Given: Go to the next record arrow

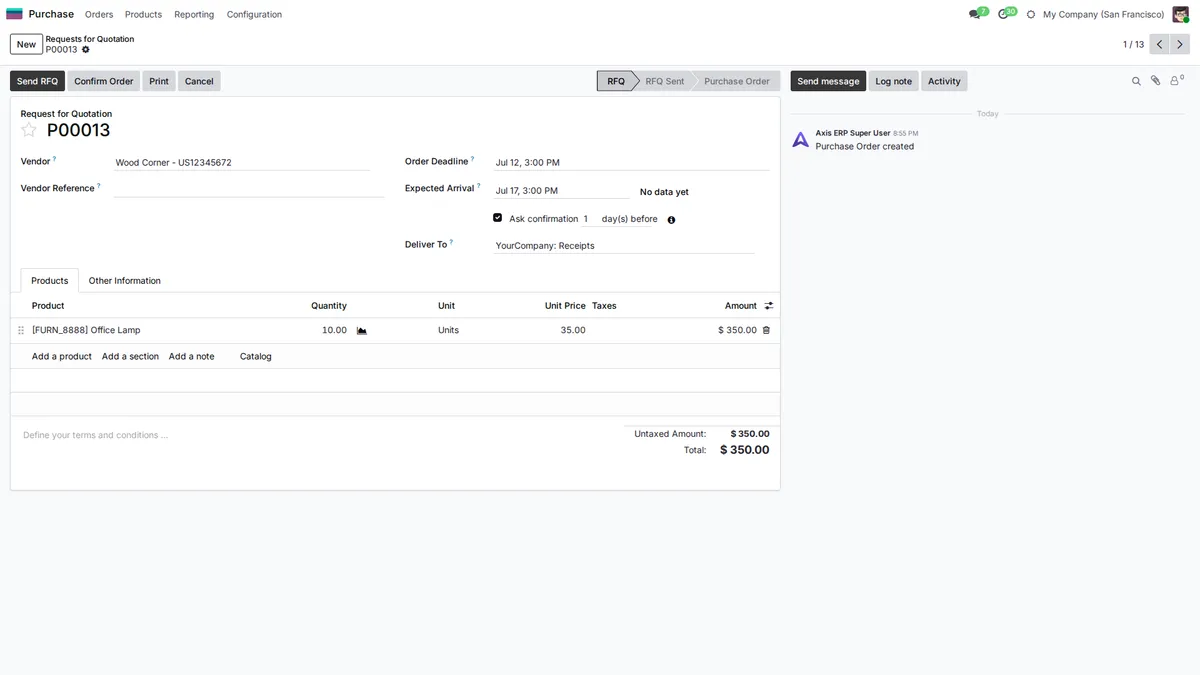Looking at the screenshot, I should [1180, 44].
